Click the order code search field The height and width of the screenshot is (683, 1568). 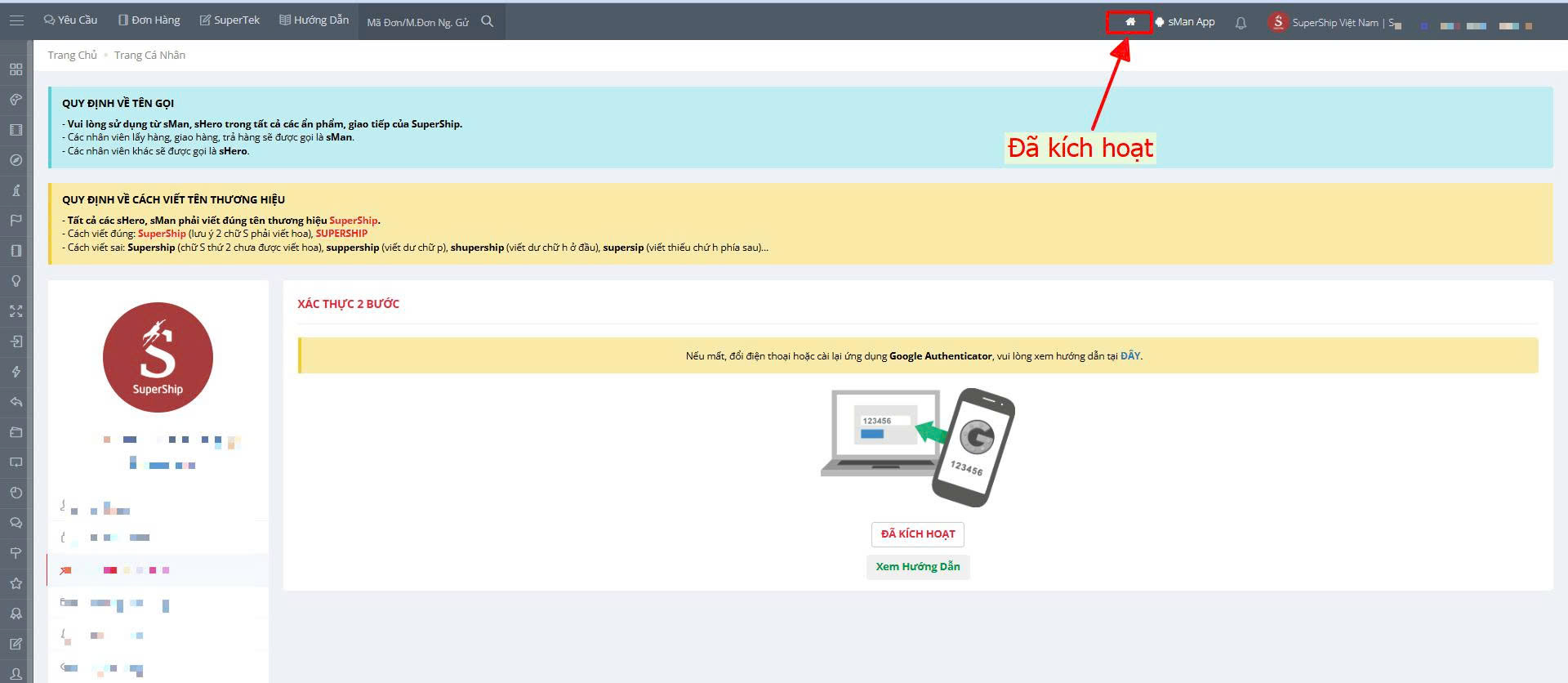418,22
